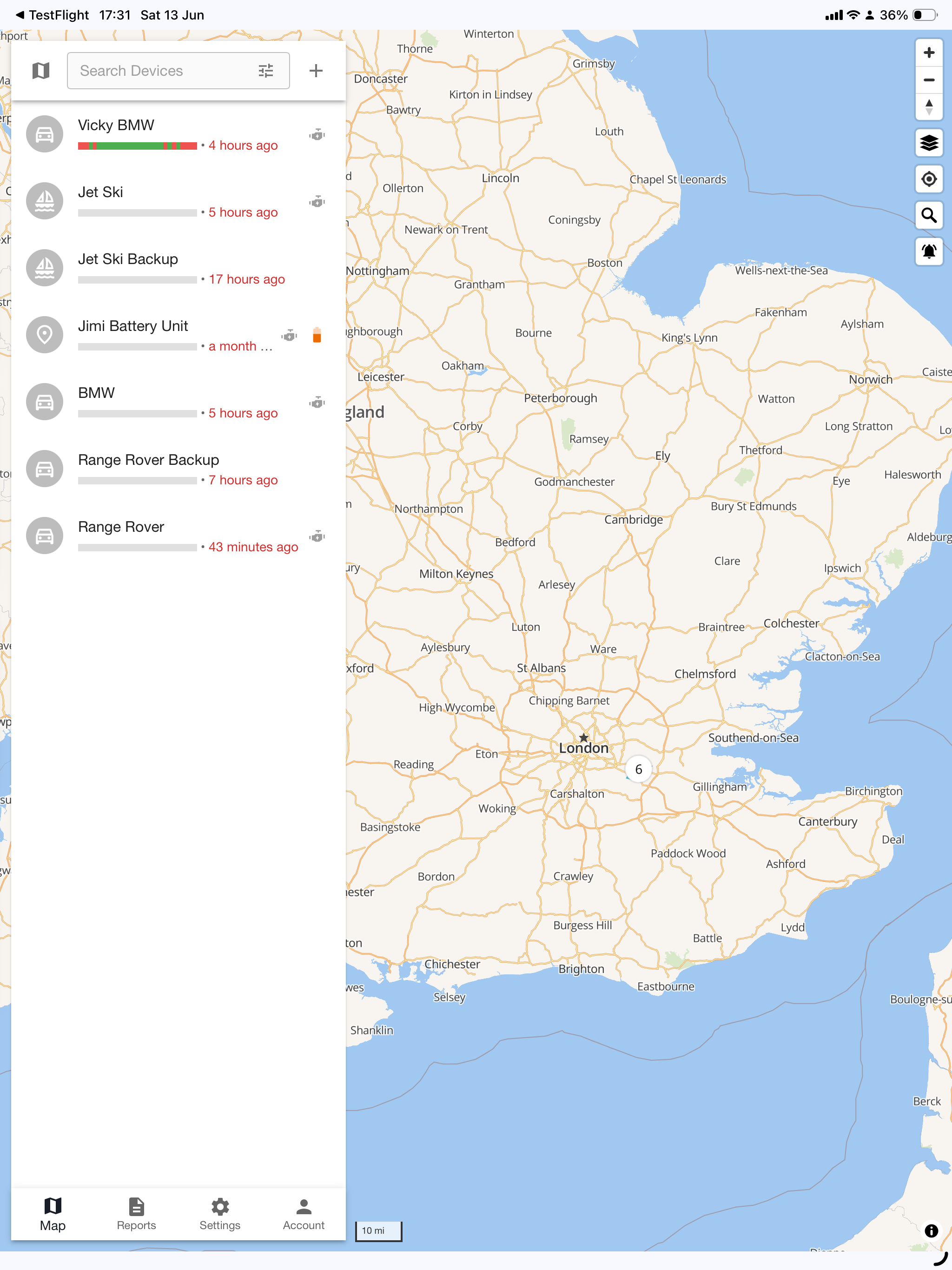Click the '7 hours ago' timestamp
The image size is (952, 1270).
[x=243, y=480]
